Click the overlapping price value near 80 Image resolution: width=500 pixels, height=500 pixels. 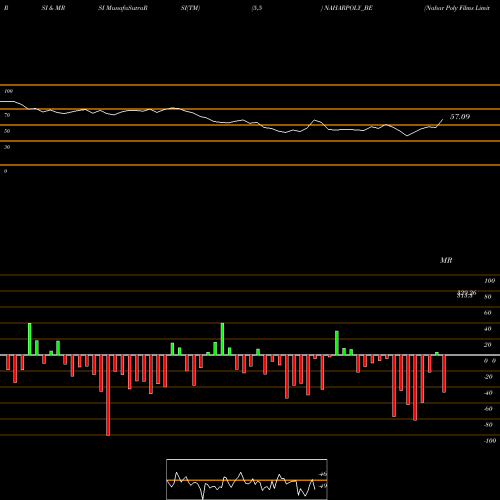(x=466, y=294)
